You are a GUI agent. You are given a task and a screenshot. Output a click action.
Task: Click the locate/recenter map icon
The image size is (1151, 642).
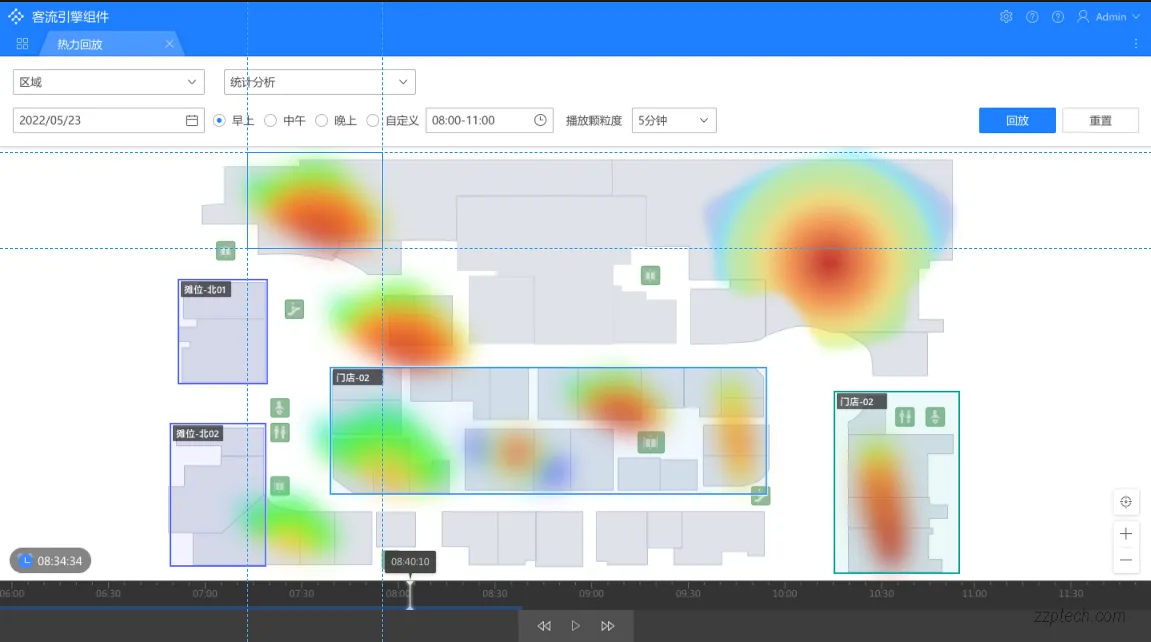1126,502
